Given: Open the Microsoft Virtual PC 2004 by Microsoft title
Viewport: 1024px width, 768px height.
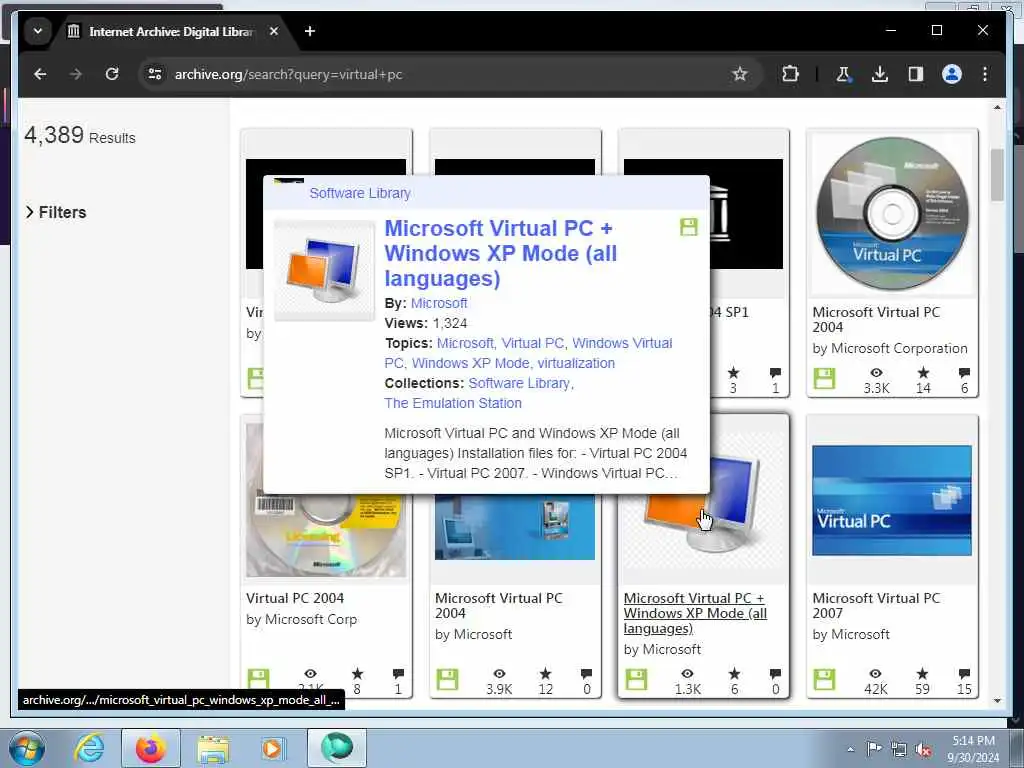Looking at the screenshot, I should (498, 605).
